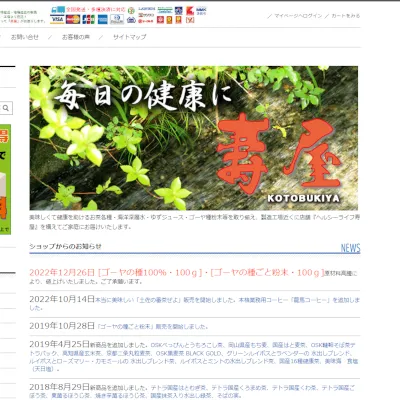Image resolution: width=400 pixels, height=400 pixels.
Task: Click the blue delivery truck icon
Action: click(58, 10)
